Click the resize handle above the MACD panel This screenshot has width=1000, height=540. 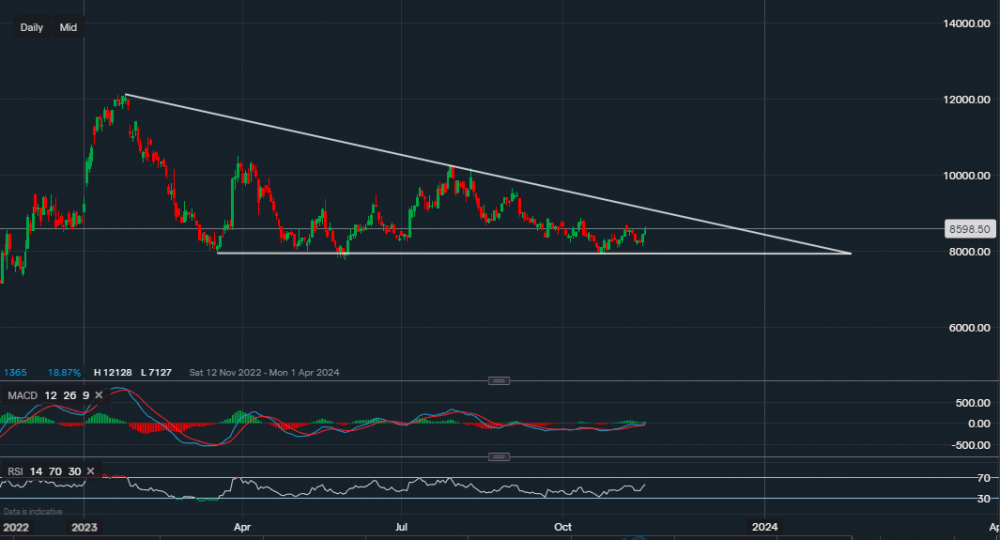(499, 380)
